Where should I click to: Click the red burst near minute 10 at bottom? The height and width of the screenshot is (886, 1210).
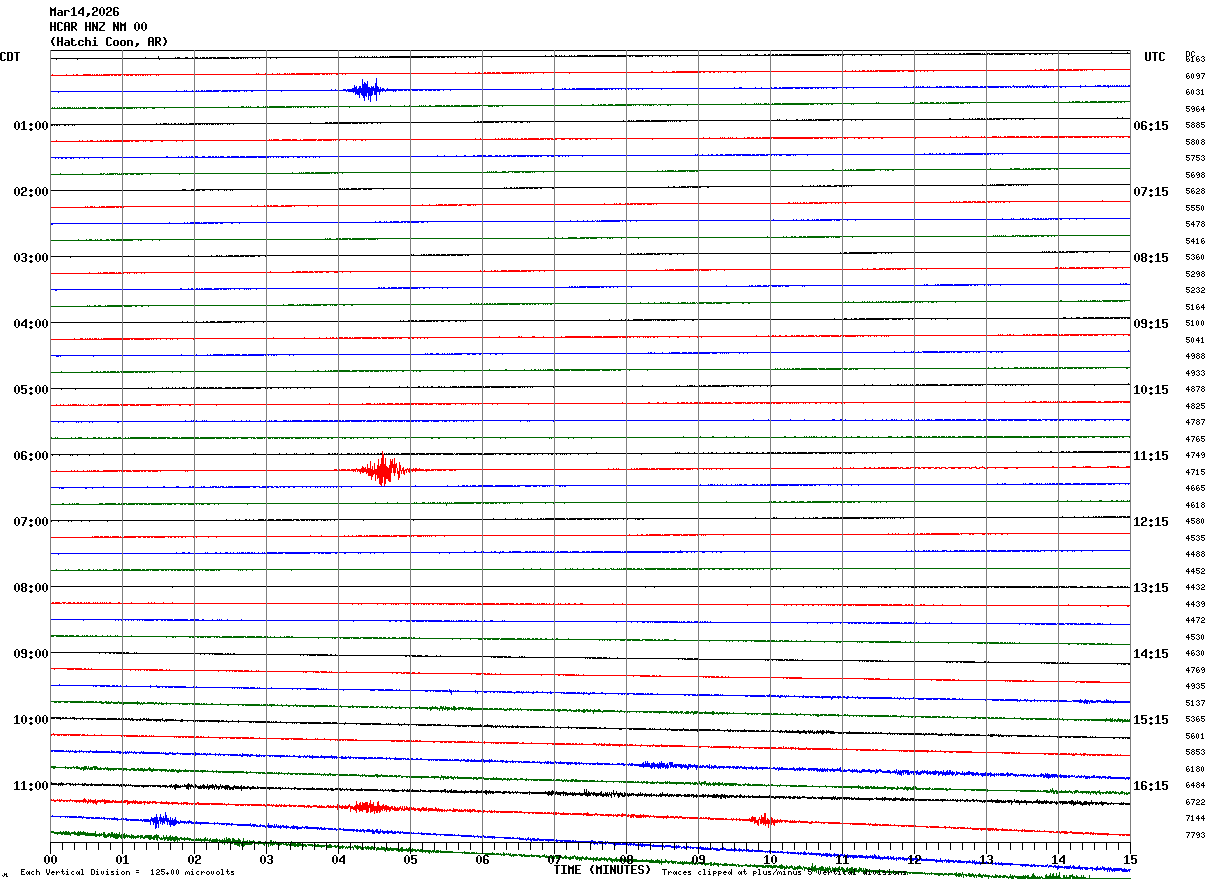tap(764, 820)
